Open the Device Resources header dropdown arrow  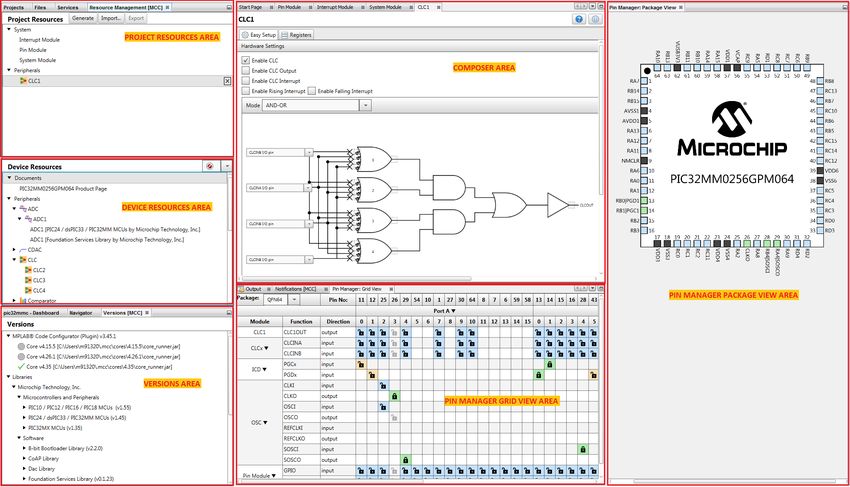click(x=227, y=166)
